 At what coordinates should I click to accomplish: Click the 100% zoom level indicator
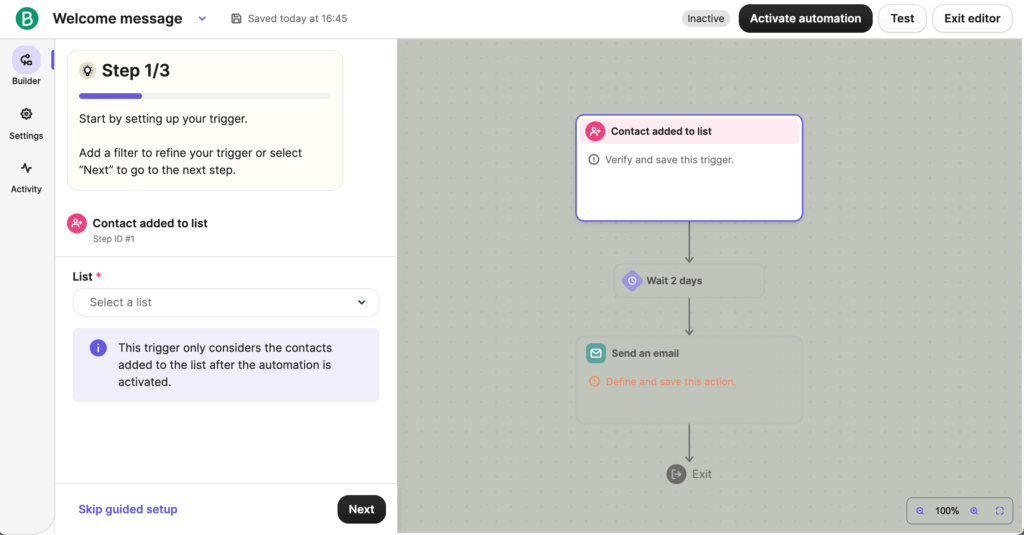tap(947, 511)
